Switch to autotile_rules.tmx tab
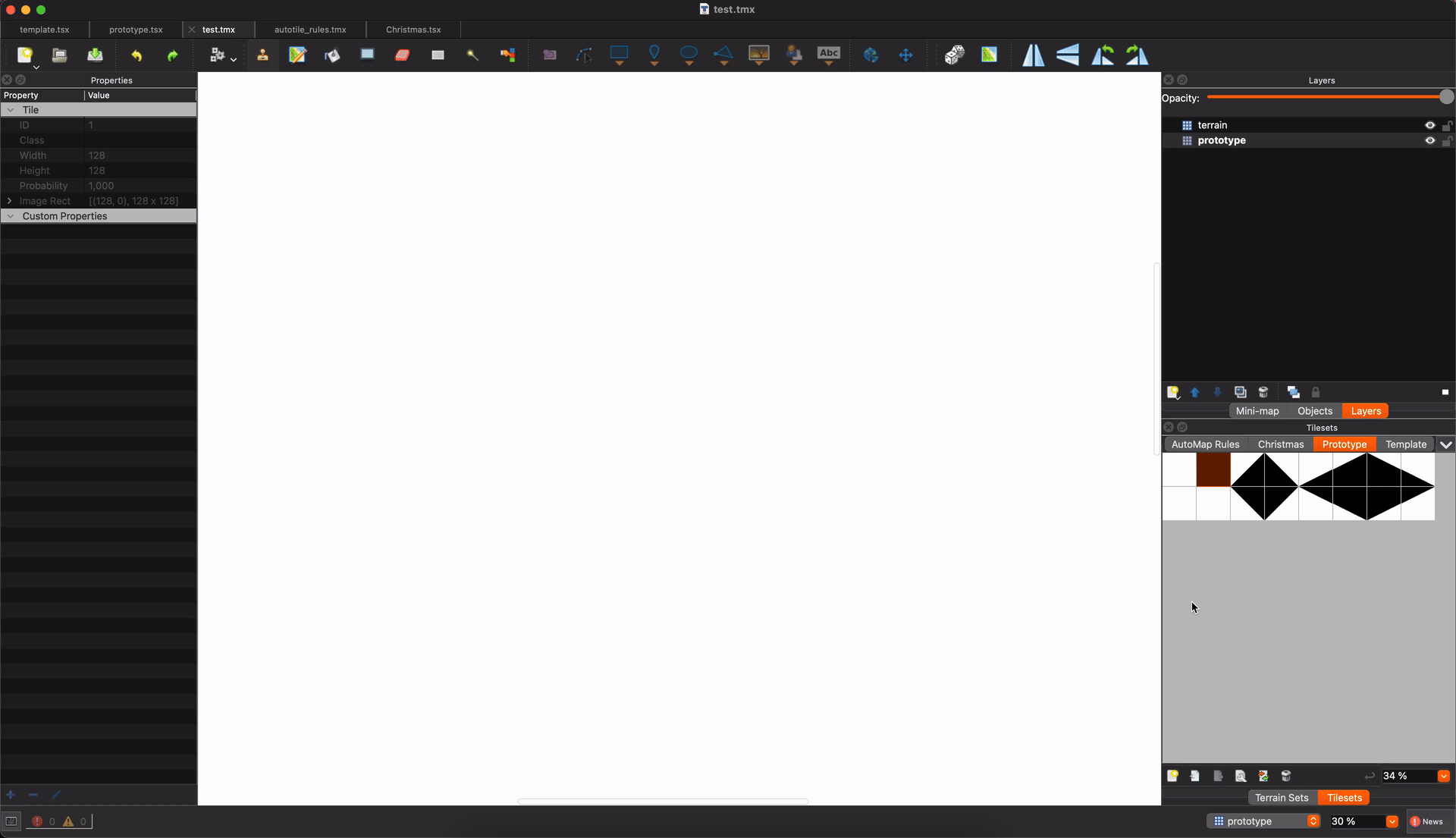Screen dimensions: 1456x838 (310, 30)
